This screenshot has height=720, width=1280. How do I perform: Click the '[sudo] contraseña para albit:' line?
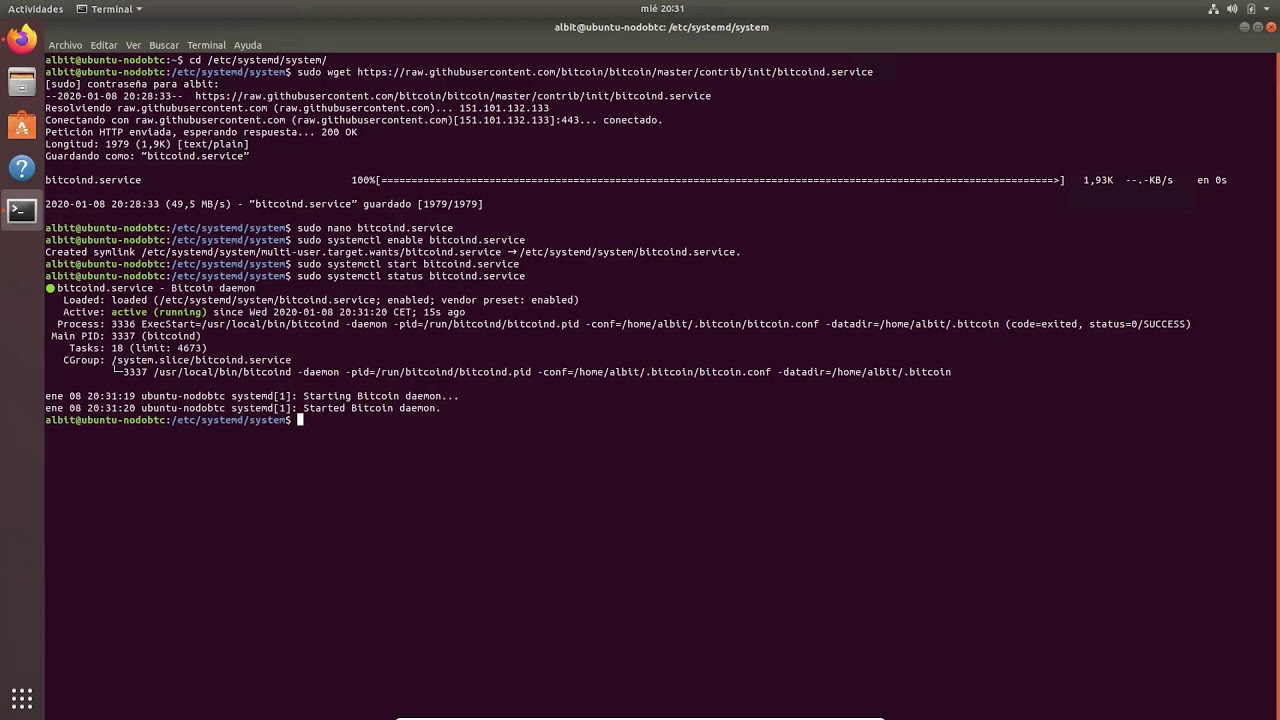pos(132,84)
